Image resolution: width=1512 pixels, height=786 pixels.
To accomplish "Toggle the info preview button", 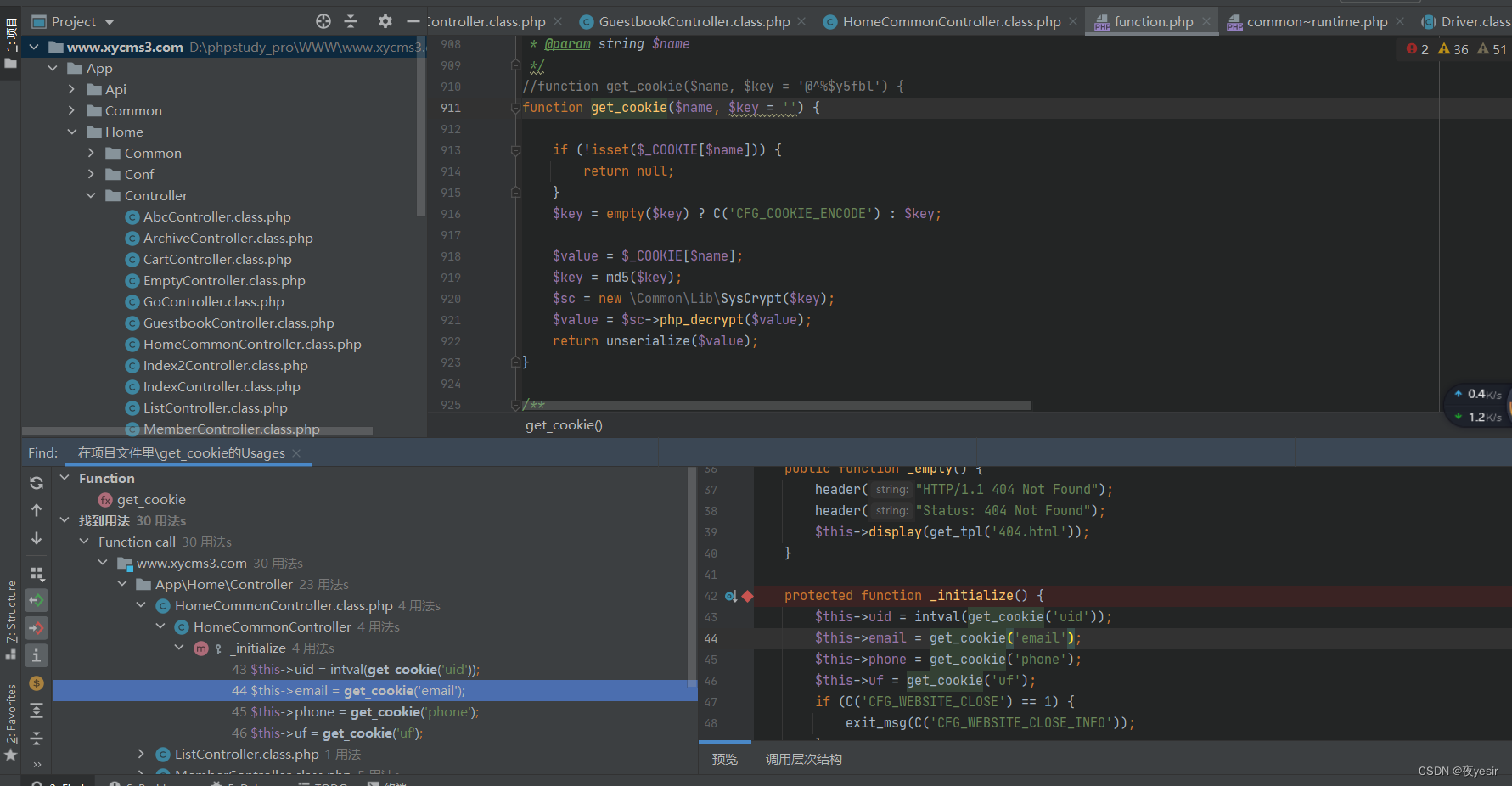I will [x=37, y=655].
